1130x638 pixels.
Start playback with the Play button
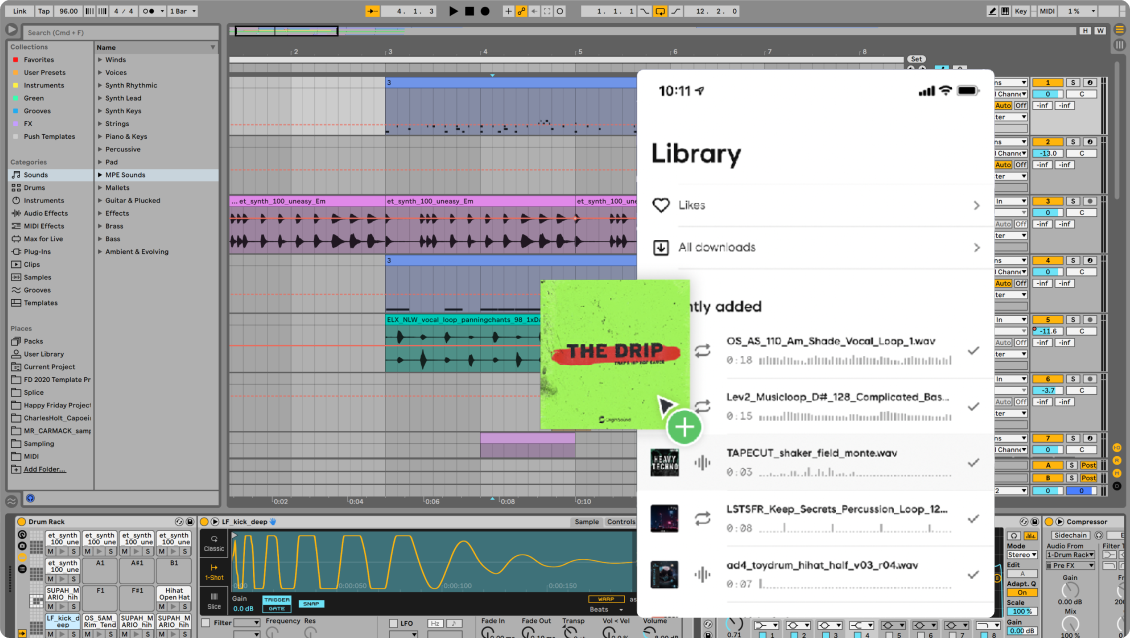[453, 11]
